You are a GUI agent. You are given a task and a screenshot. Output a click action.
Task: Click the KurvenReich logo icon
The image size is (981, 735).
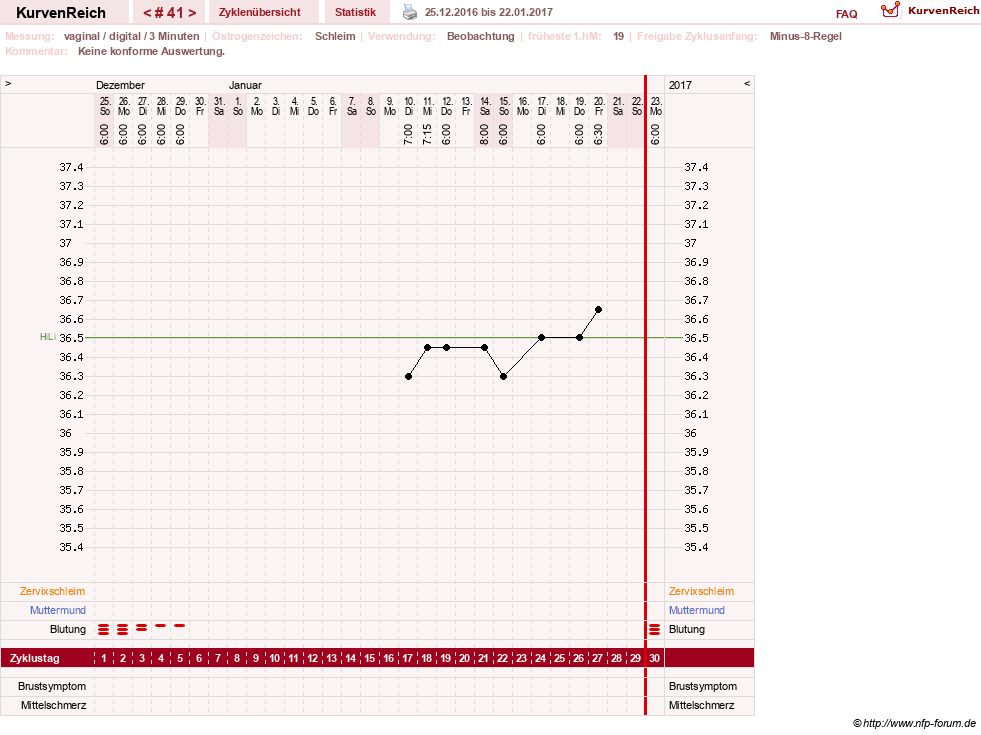click(890, 10)
